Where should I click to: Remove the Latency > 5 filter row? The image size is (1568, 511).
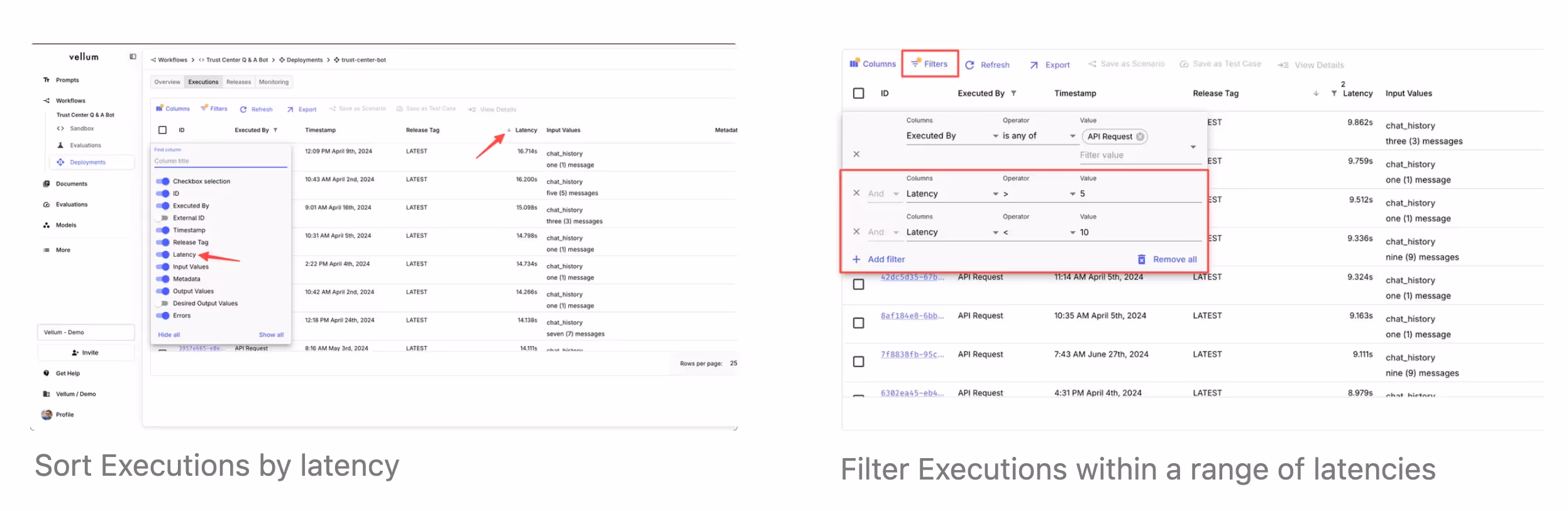click(856, 193)
